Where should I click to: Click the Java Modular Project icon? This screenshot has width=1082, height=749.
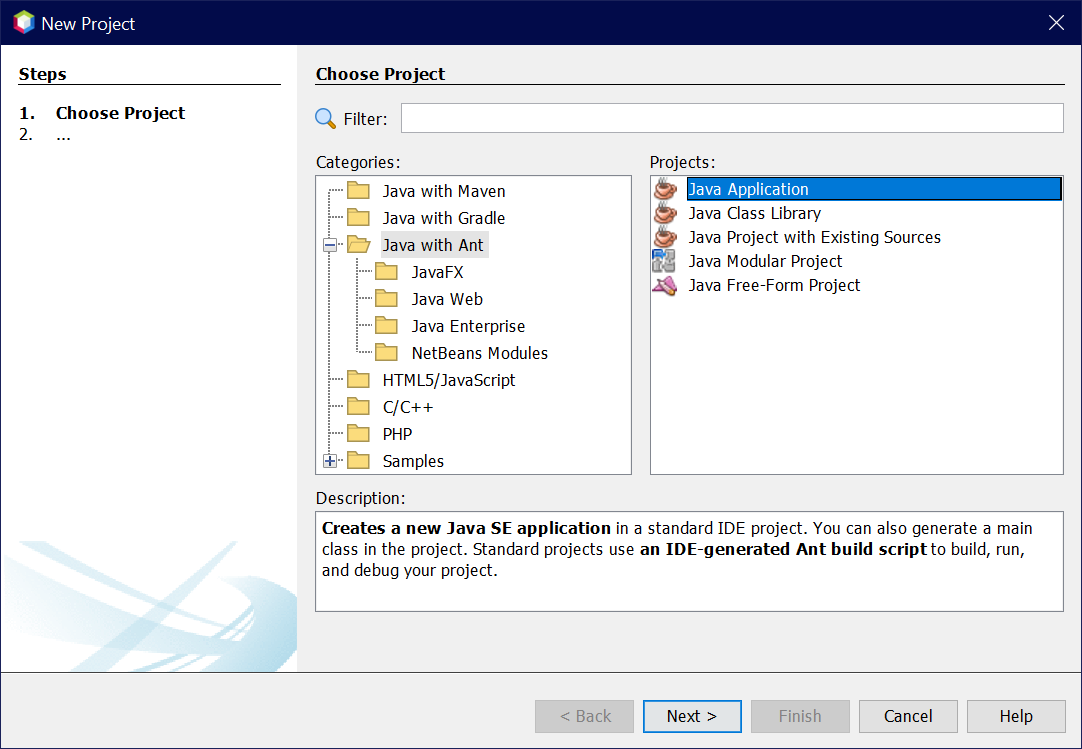point(664,261)
